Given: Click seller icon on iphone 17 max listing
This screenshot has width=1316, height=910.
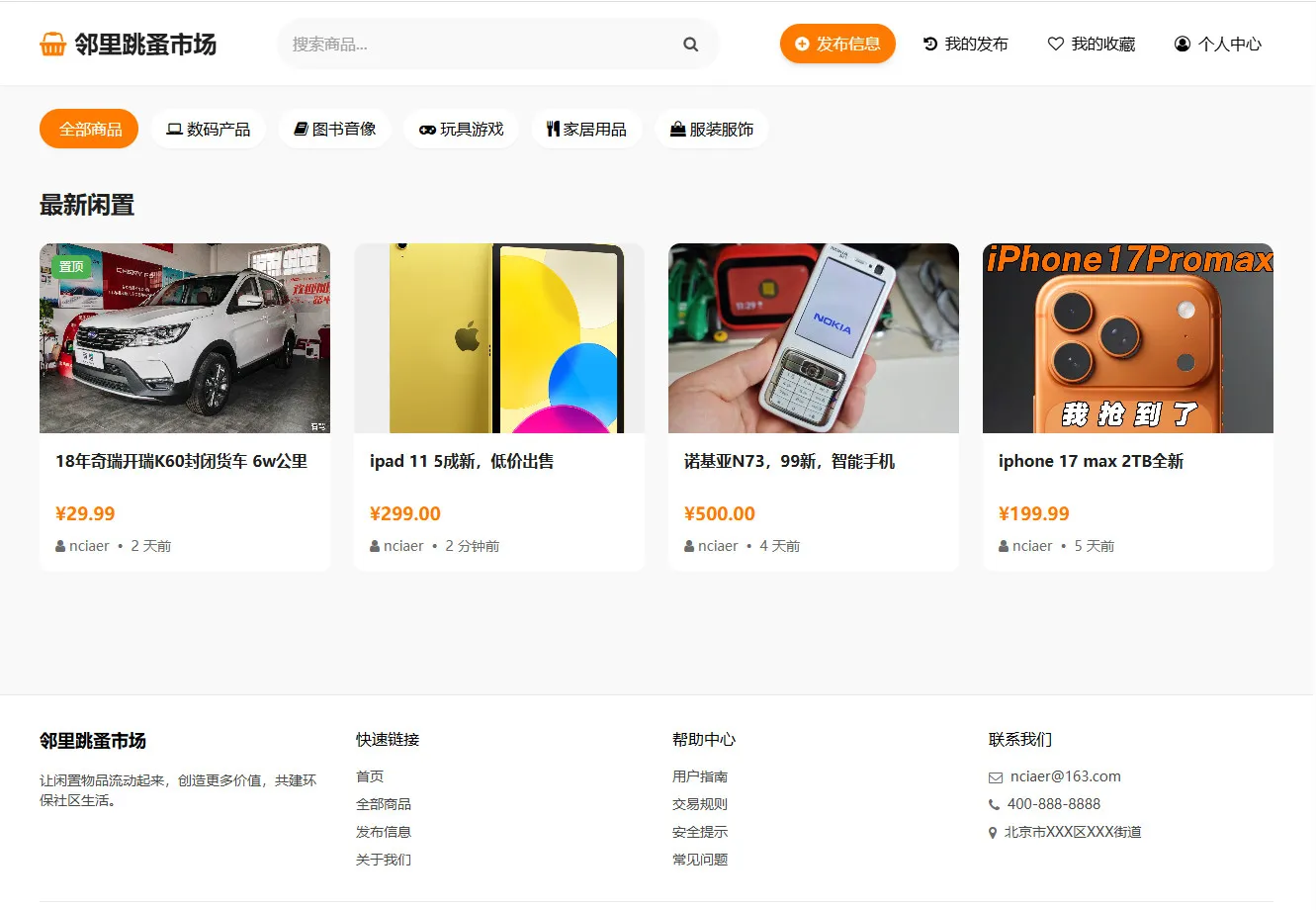Looking at the screenshot, I should (1004, 546).
